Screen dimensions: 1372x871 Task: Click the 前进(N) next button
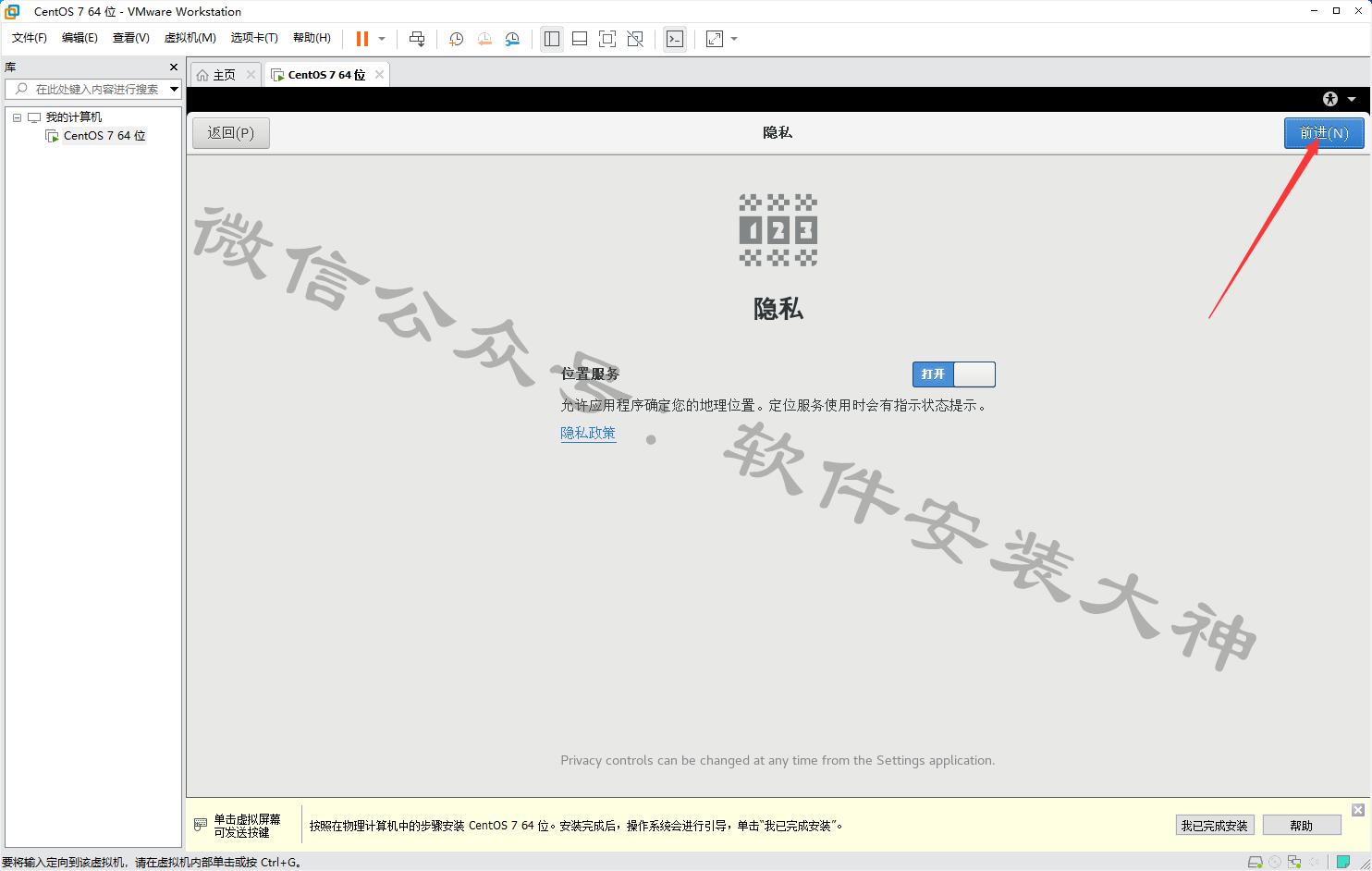coord(1324,133)
